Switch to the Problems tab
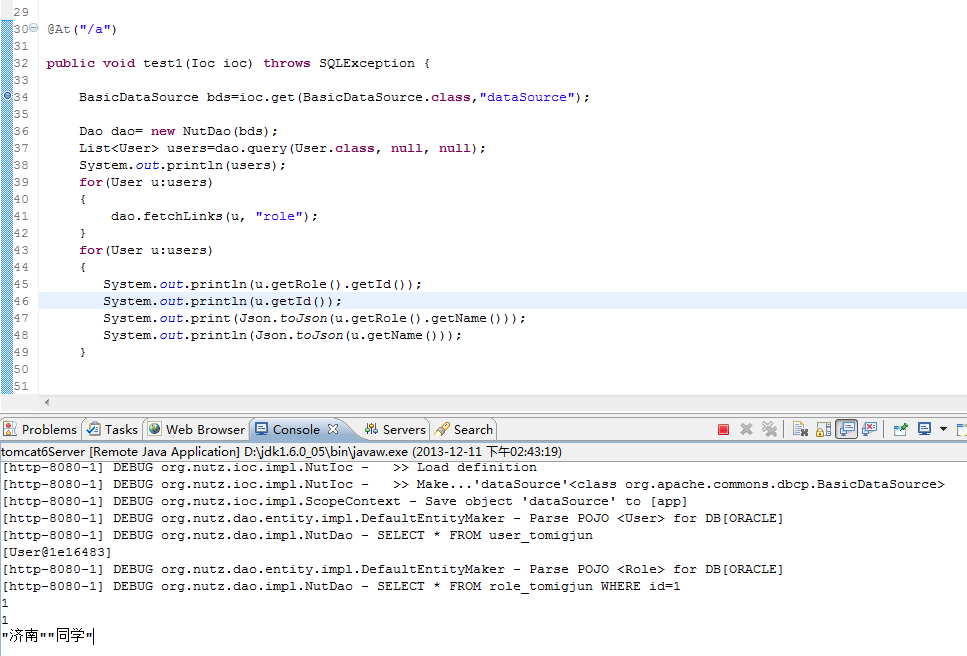 [x=41, y=430]
